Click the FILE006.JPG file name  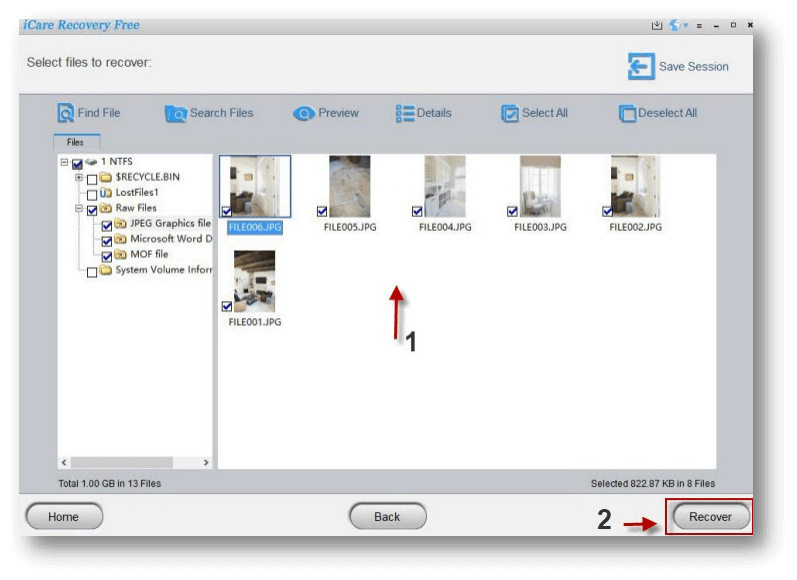coord(255,227)
